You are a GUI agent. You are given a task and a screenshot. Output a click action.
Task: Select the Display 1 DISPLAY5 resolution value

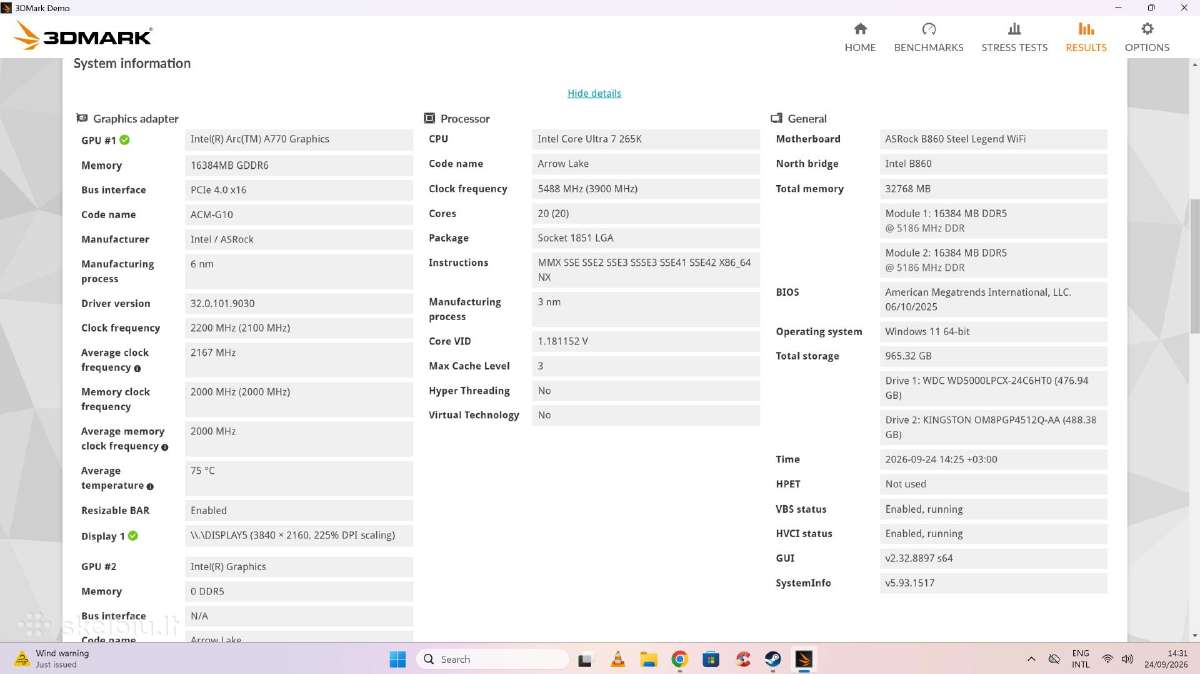point(299,535)
